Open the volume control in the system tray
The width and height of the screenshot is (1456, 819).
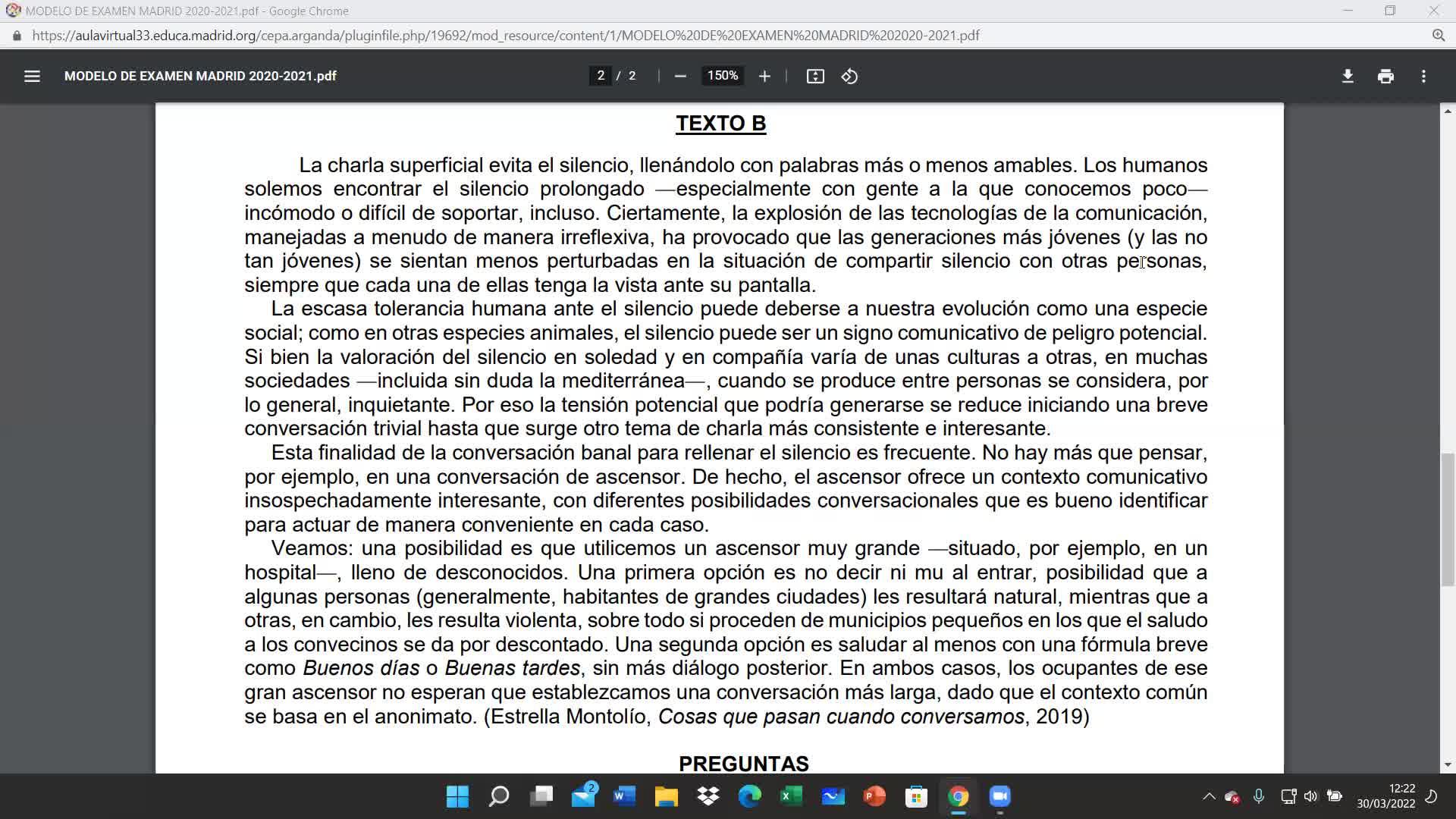pos(1310,796)
